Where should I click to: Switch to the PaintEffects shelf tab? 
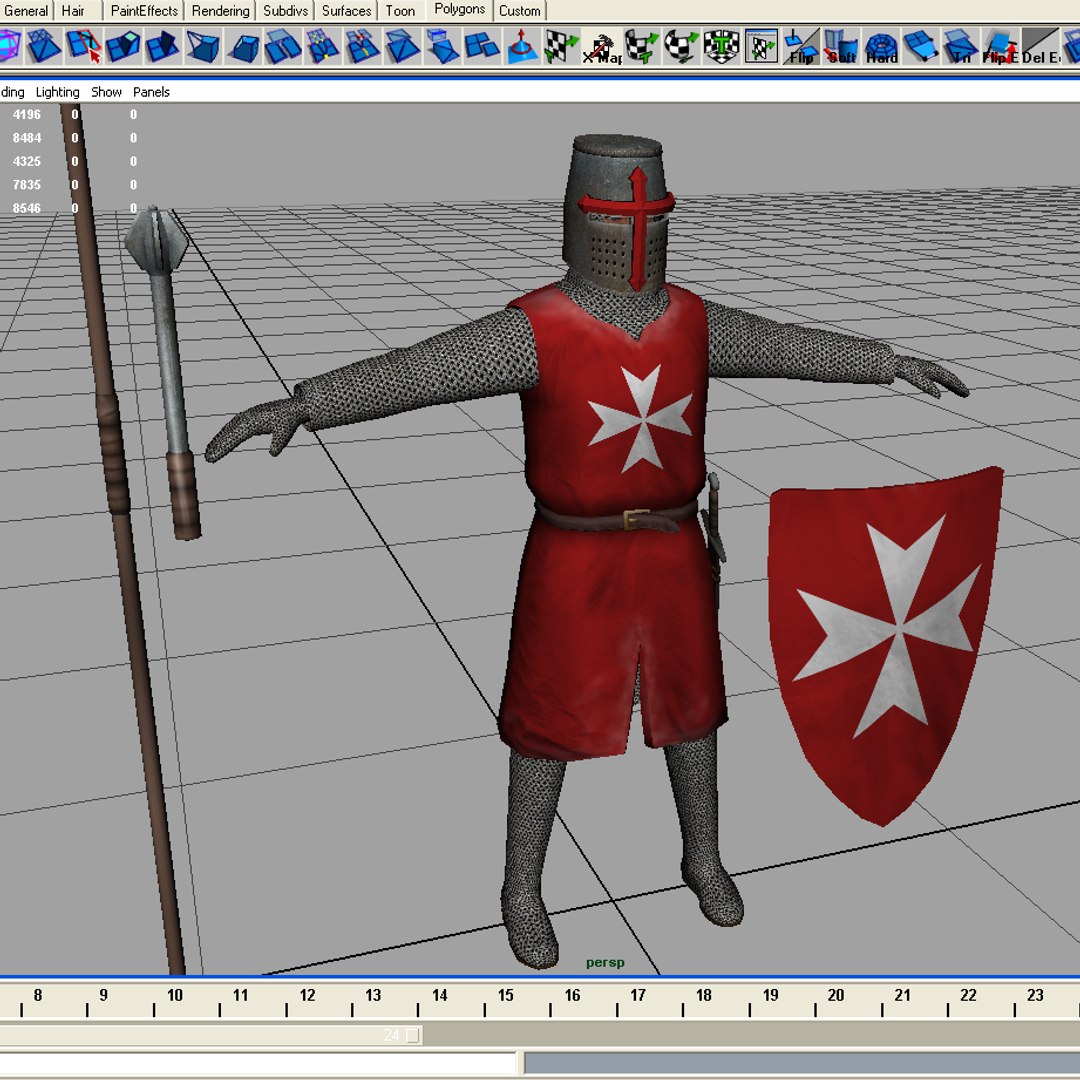coord(144,11)
